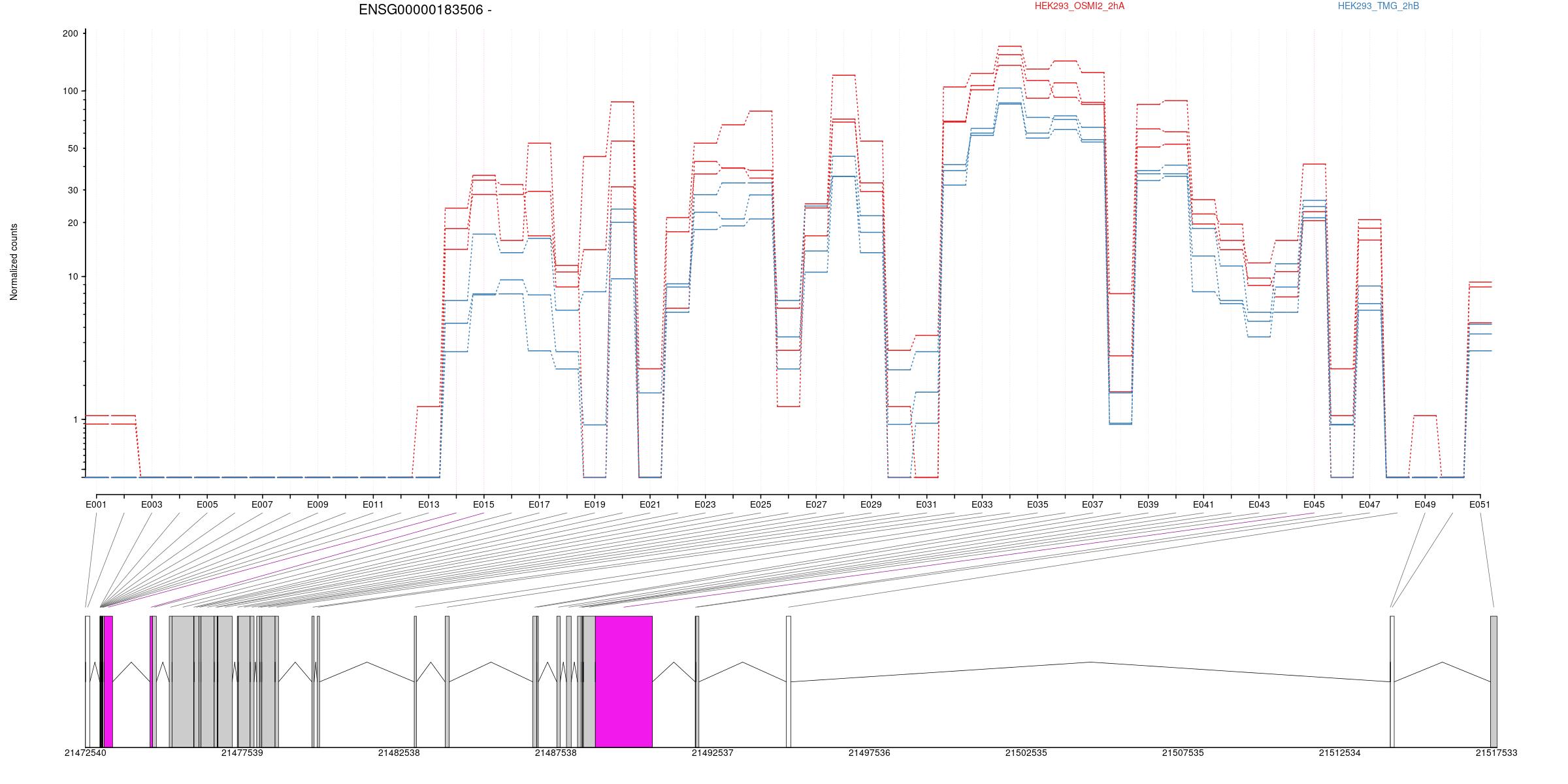
Task: Click exon label E041
Action: [1203, 504]
